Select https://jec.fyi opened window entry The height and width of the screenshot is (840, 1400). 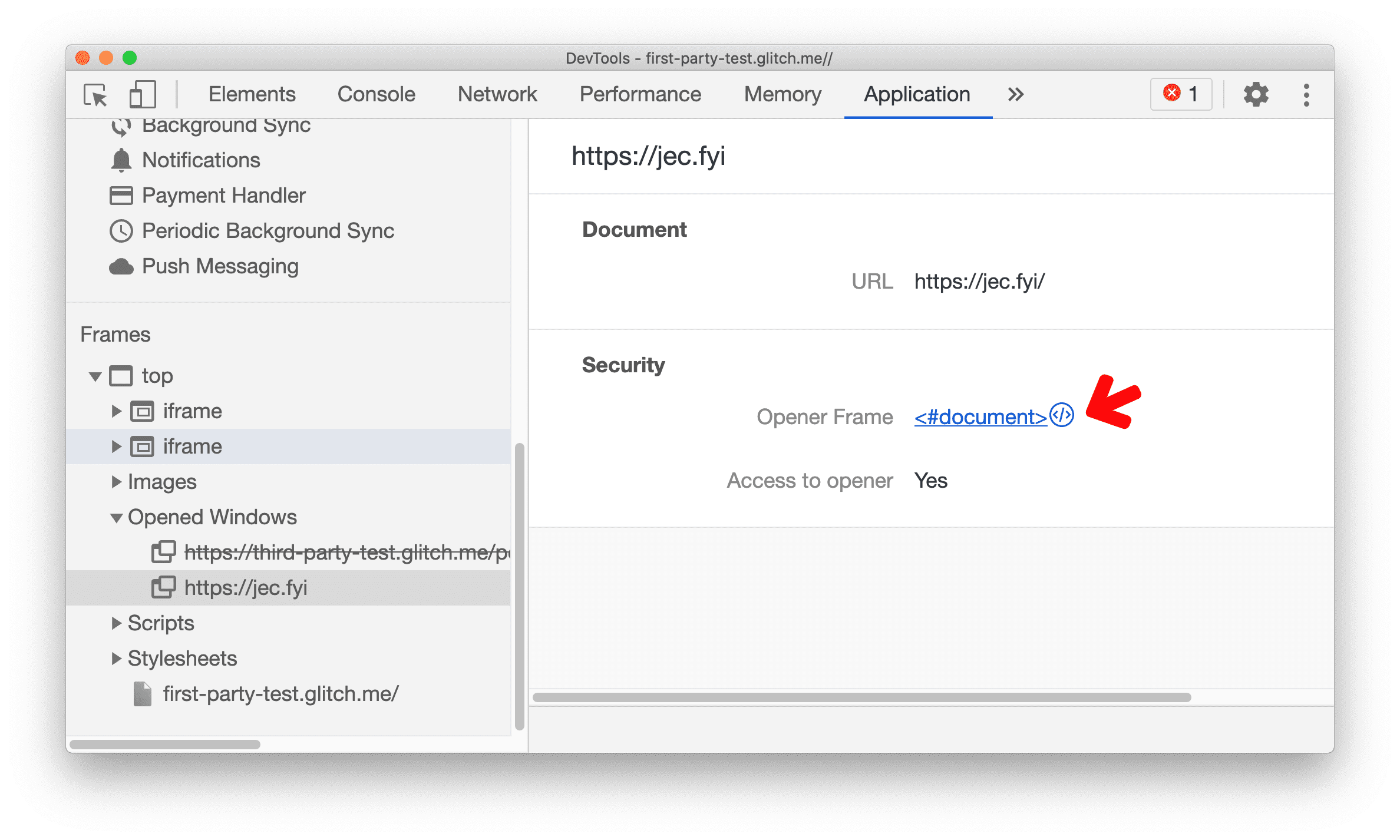click(x=247, y=587)
